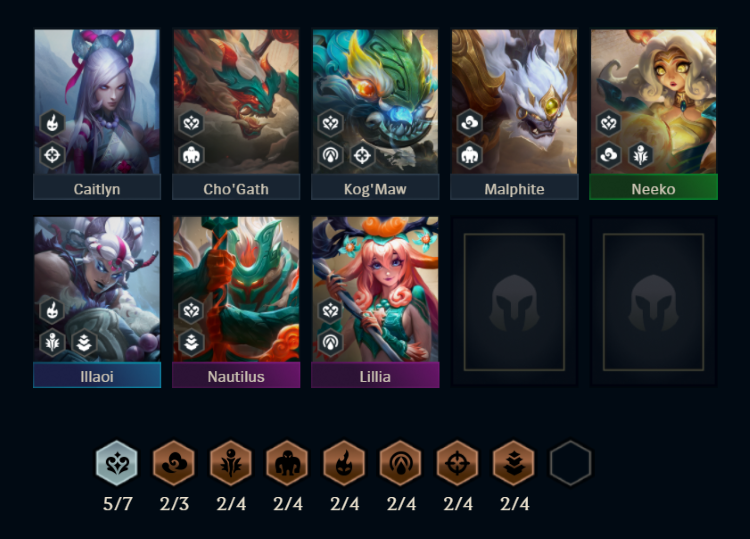This screenshot has height=539, width=750.
Task: Click the golem badge on Malphite's portrait
Action: click(x=469, y=155)
